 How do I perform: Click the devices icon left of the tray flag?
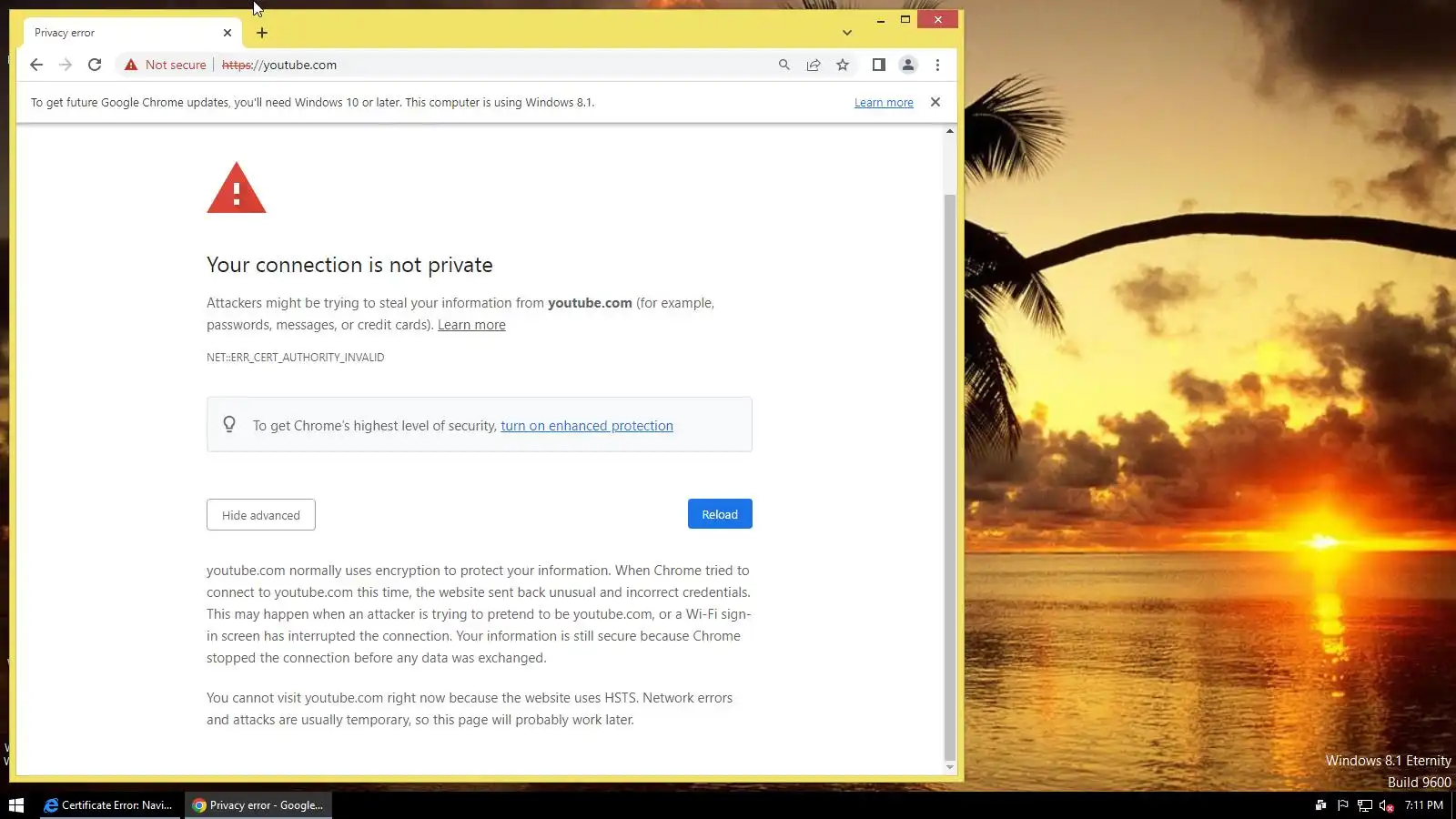[x=1320, y=805]
